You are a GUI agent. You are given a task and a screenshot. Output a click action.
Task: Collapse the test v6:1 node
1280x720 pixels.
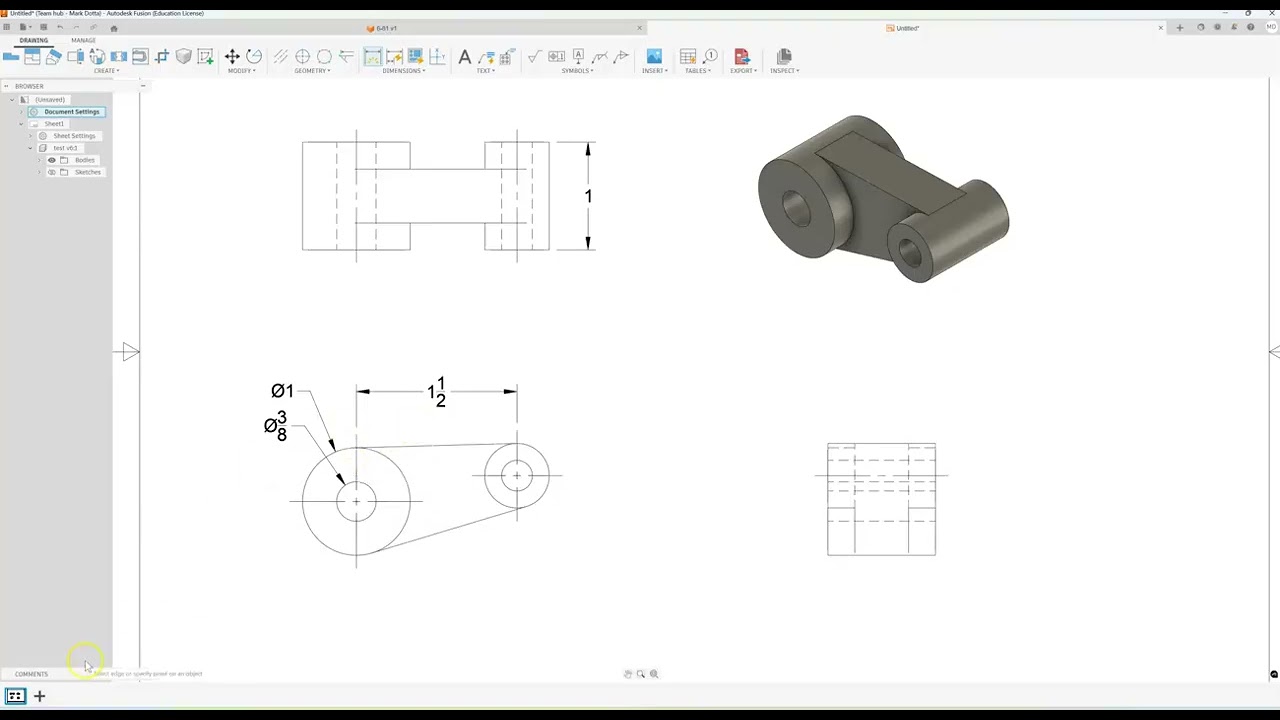(30, 148)
